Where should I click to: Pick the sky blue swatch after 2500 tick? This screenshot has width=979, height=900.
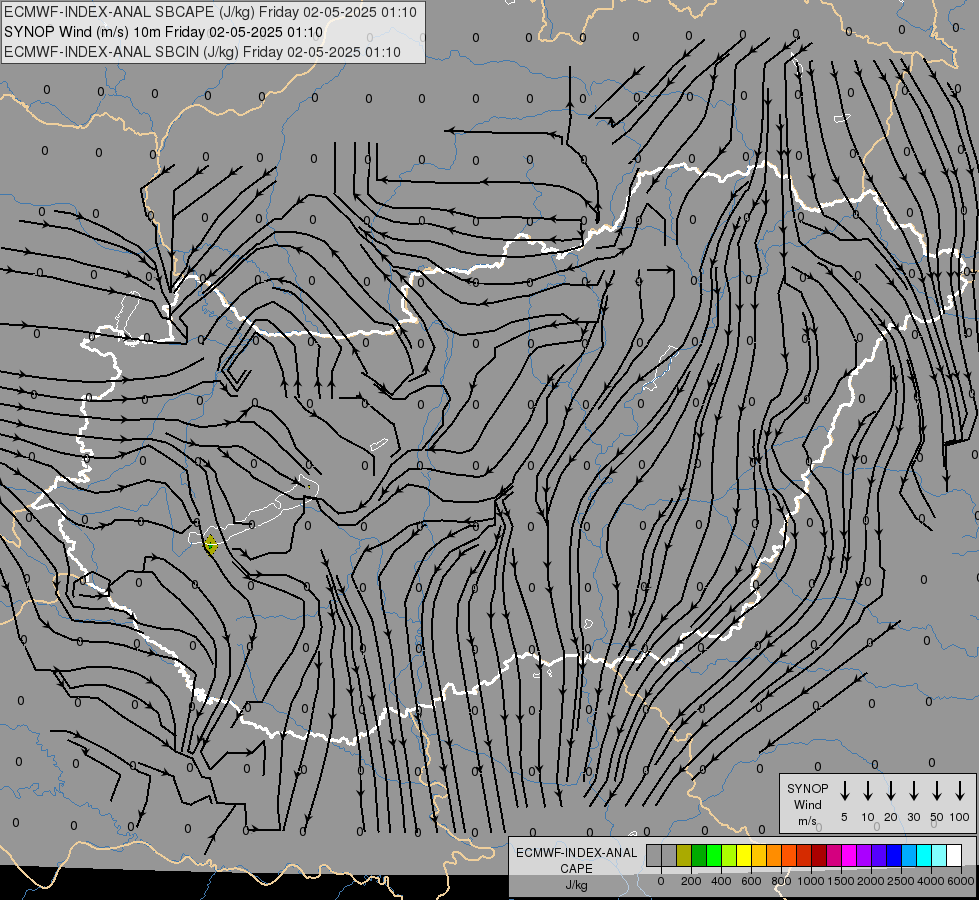click(x=909, y=855)
